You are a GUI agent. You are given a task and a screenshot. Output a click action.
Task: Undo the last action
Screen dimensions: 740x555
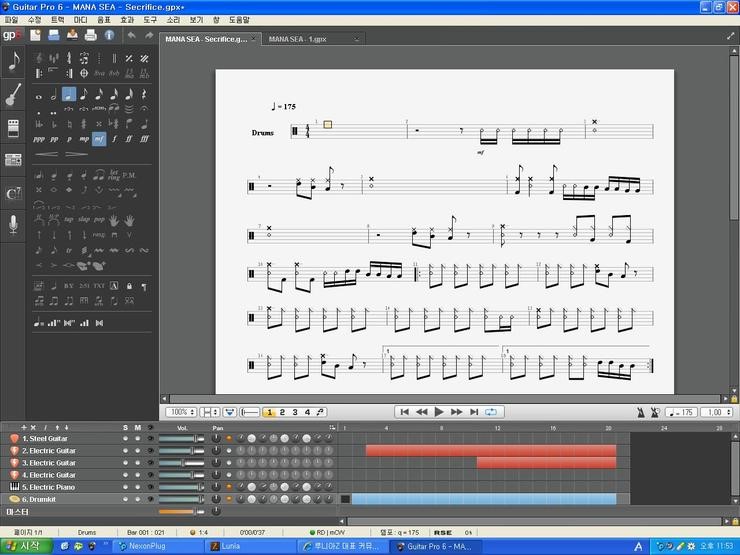[x=132, y=35]
